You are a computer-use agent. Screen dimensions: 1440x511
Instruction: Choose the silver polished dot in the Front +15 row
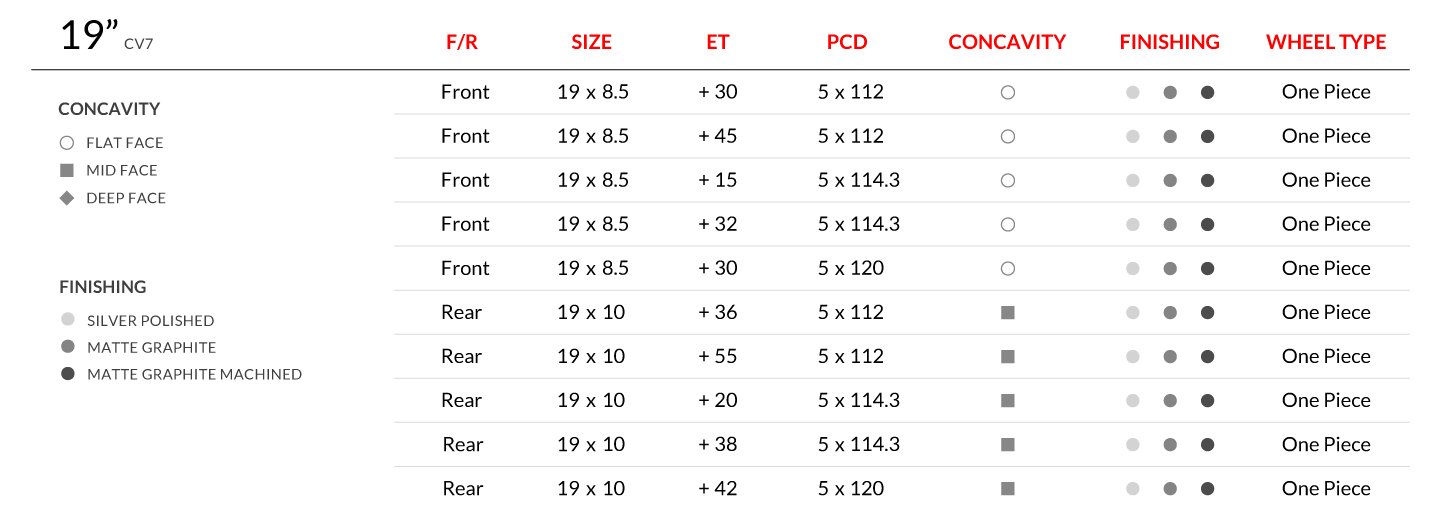tap(1132, 180)
